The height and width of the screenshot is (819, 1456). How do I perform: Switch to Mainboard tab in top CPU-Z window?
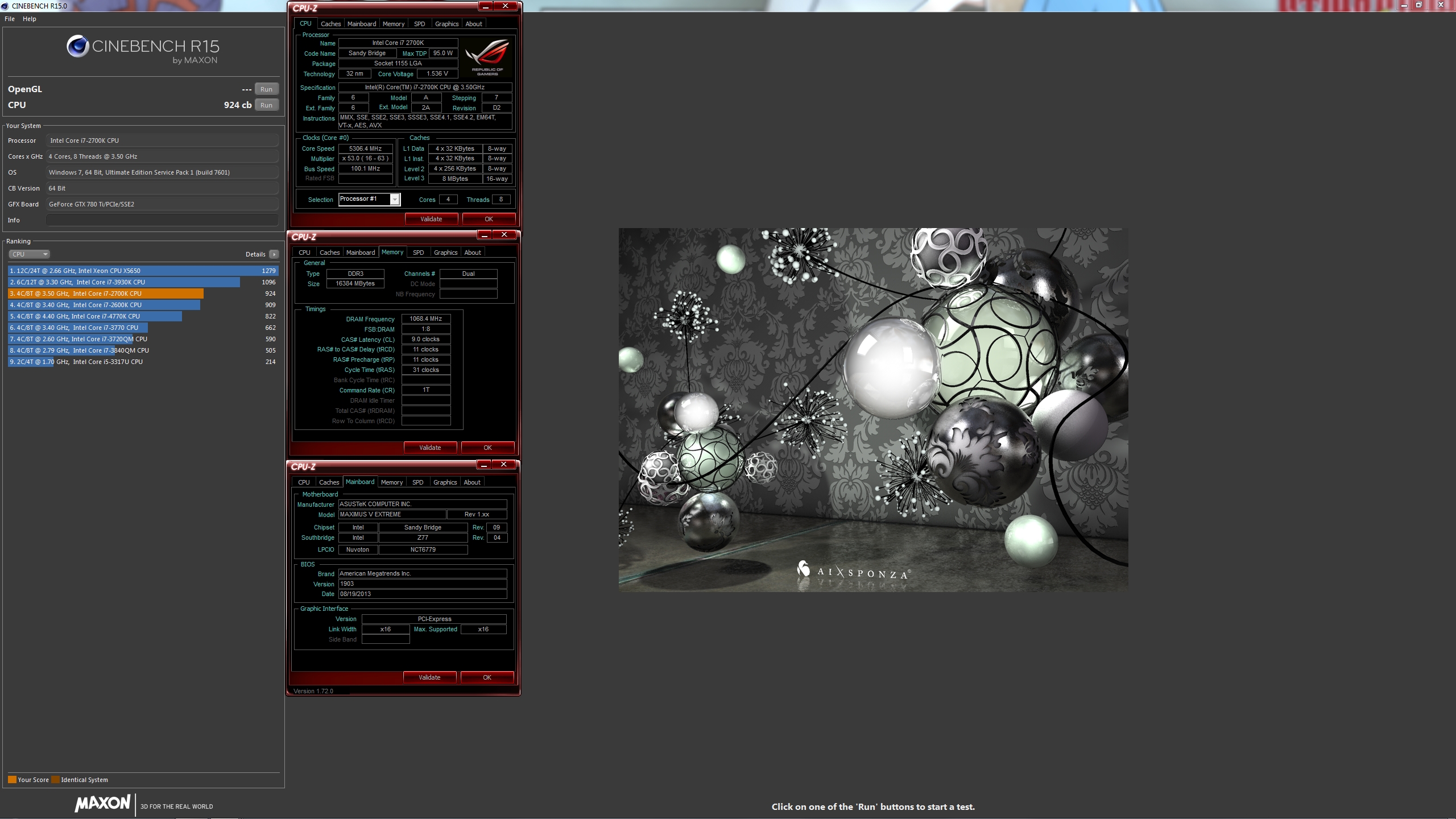[x=362, y=24]
